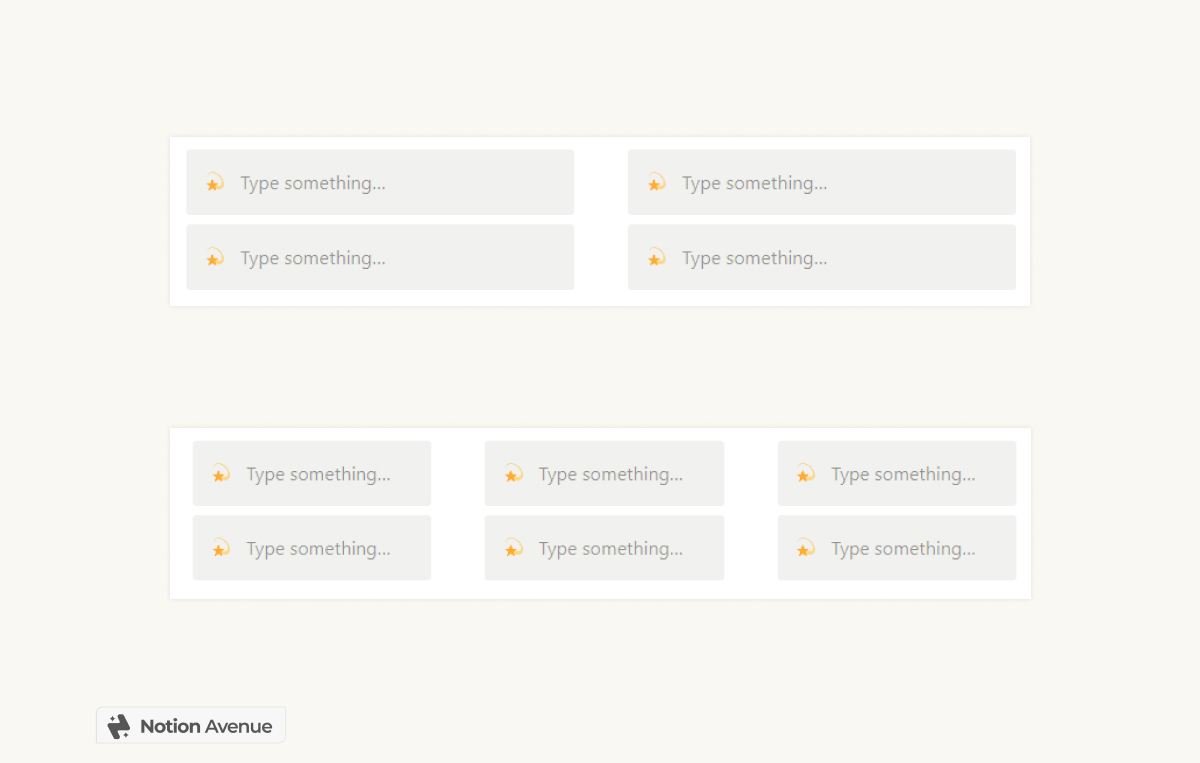1200x763 pixels.
Task: Click star icon in three-column block's top-right callout
Action: 805,474
